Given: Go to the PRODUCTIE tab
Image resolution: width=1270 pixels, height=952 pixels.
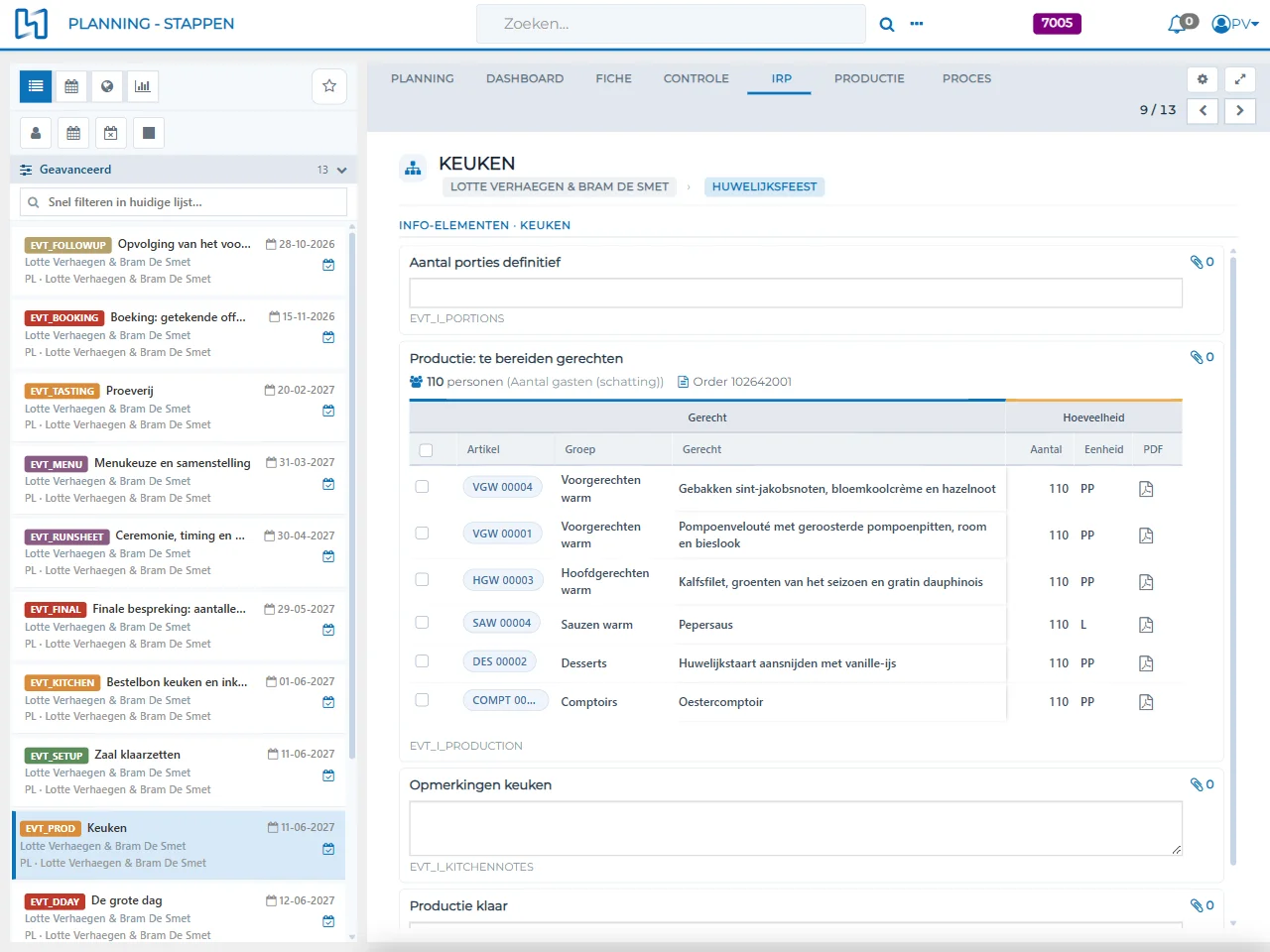Looking at the screenshot, I should click(869, 78).
